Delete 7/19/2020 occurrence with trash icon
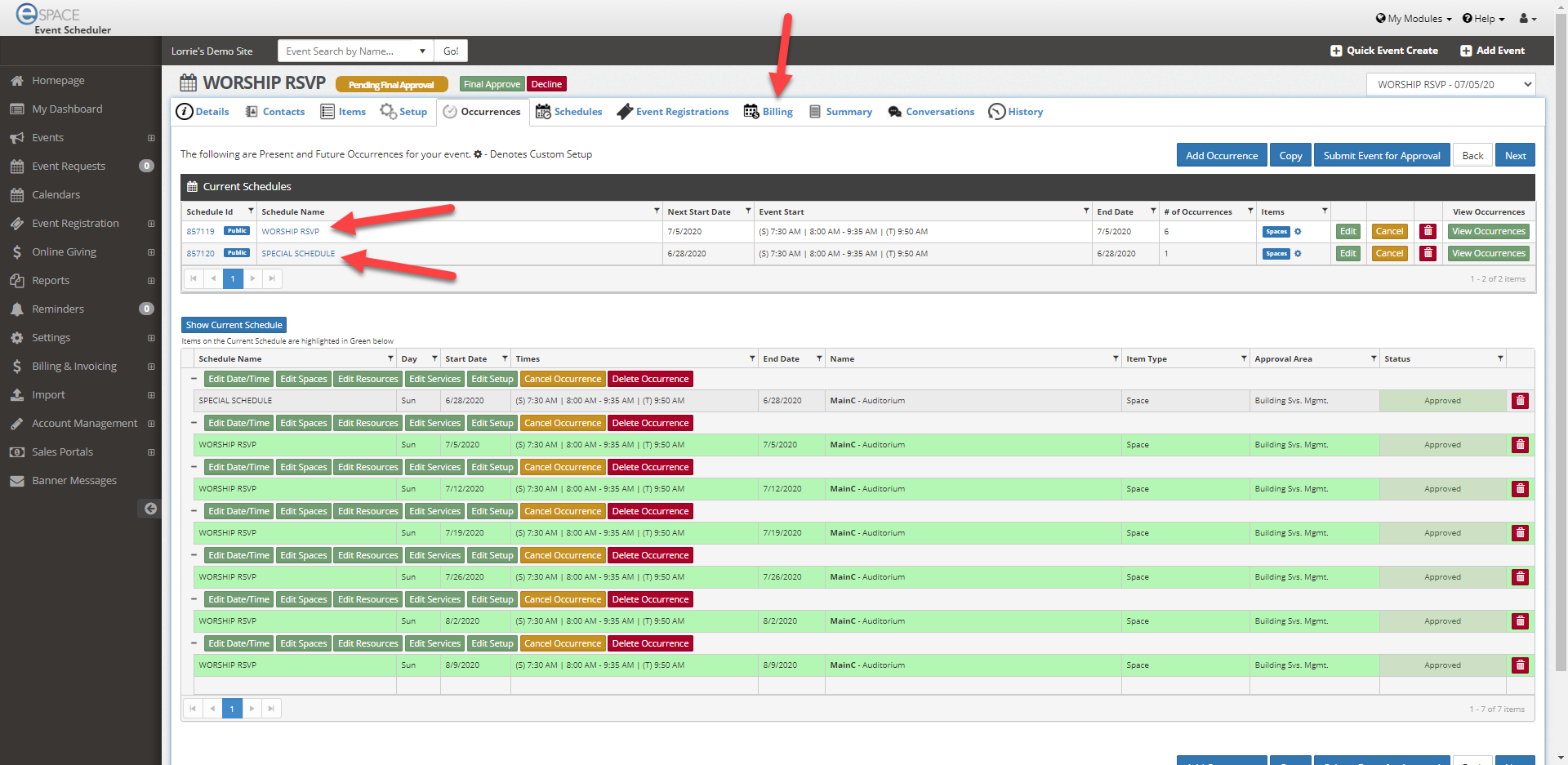Screen dimensions: 1568x765 pyautogui.click(x=1520, y=533)
